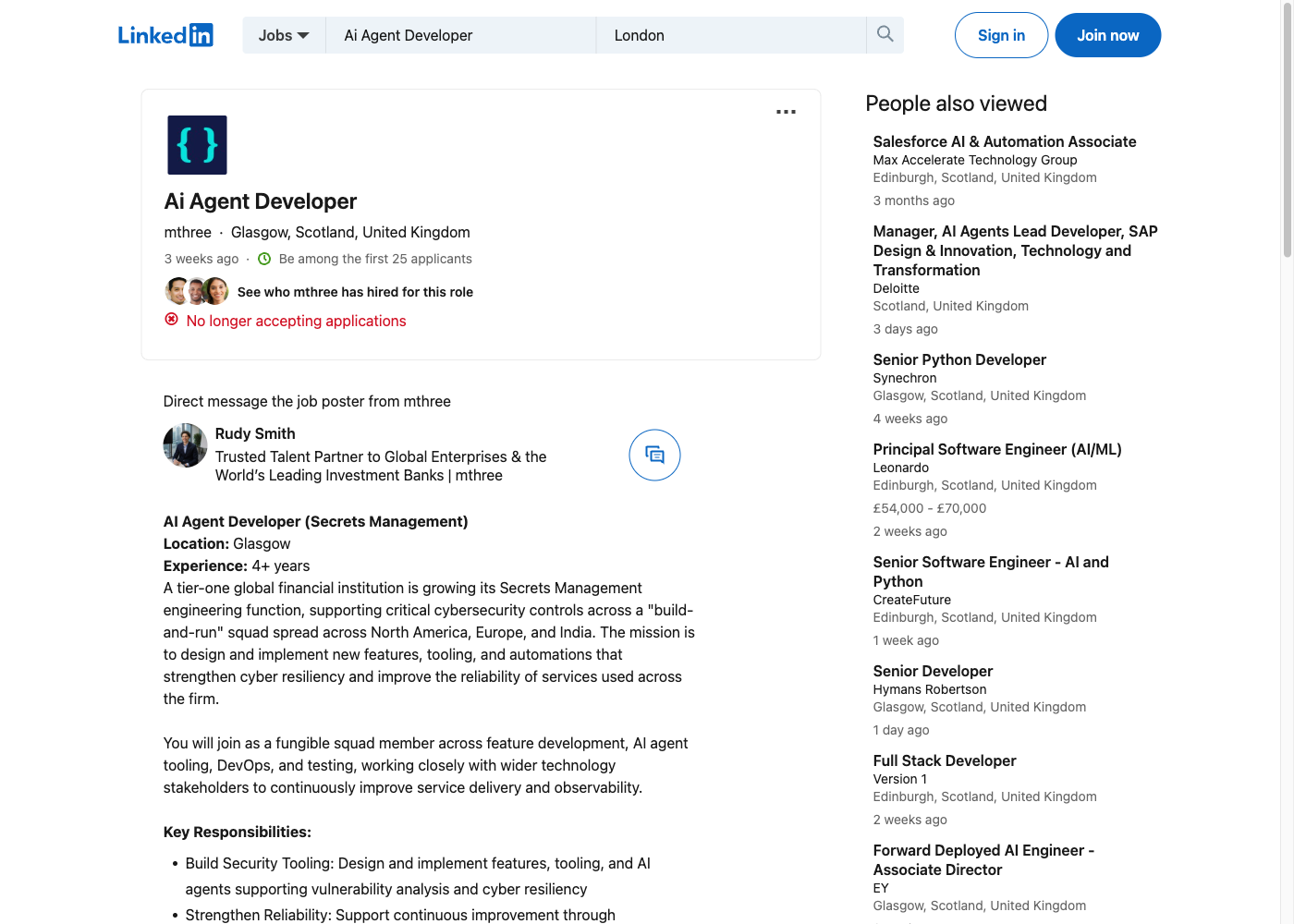Viewport: 1294px width, 924px height.
Task: Open Manager, AI Agents Lead Developer job
Action: tap(1016, 250)
